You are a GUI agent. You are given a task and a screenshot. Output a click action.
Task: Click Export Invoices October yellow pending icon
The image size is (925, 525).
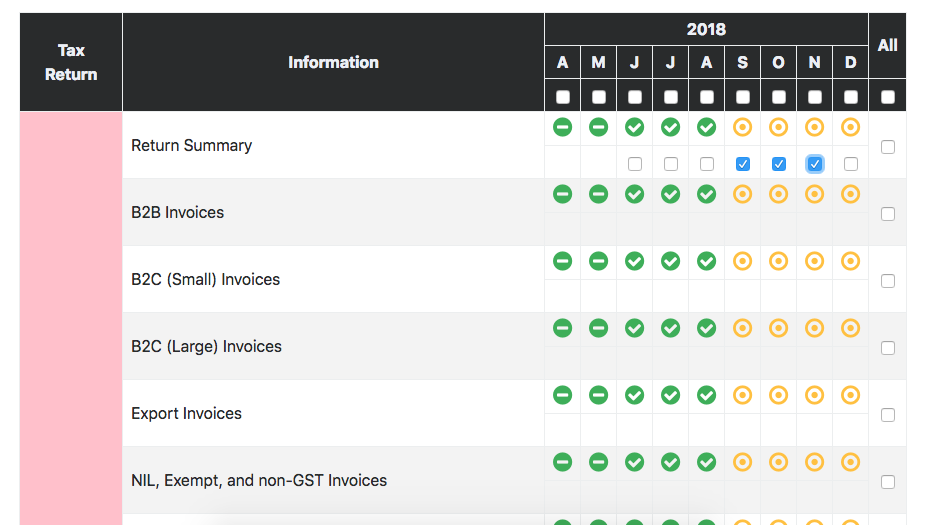pos(778,395)
